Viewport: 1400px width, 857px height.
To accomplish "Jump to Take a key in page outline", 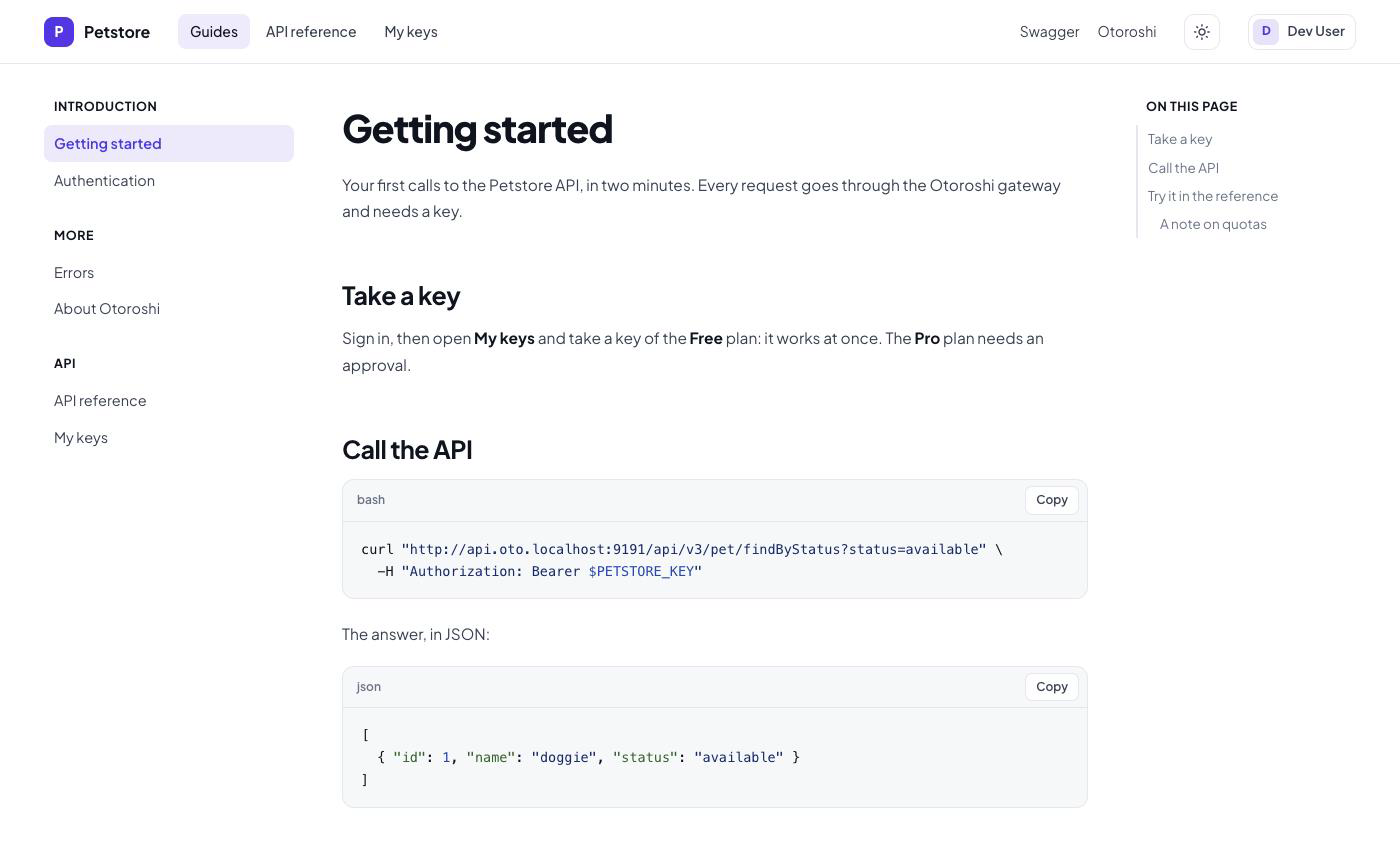I will point(1180,139).
